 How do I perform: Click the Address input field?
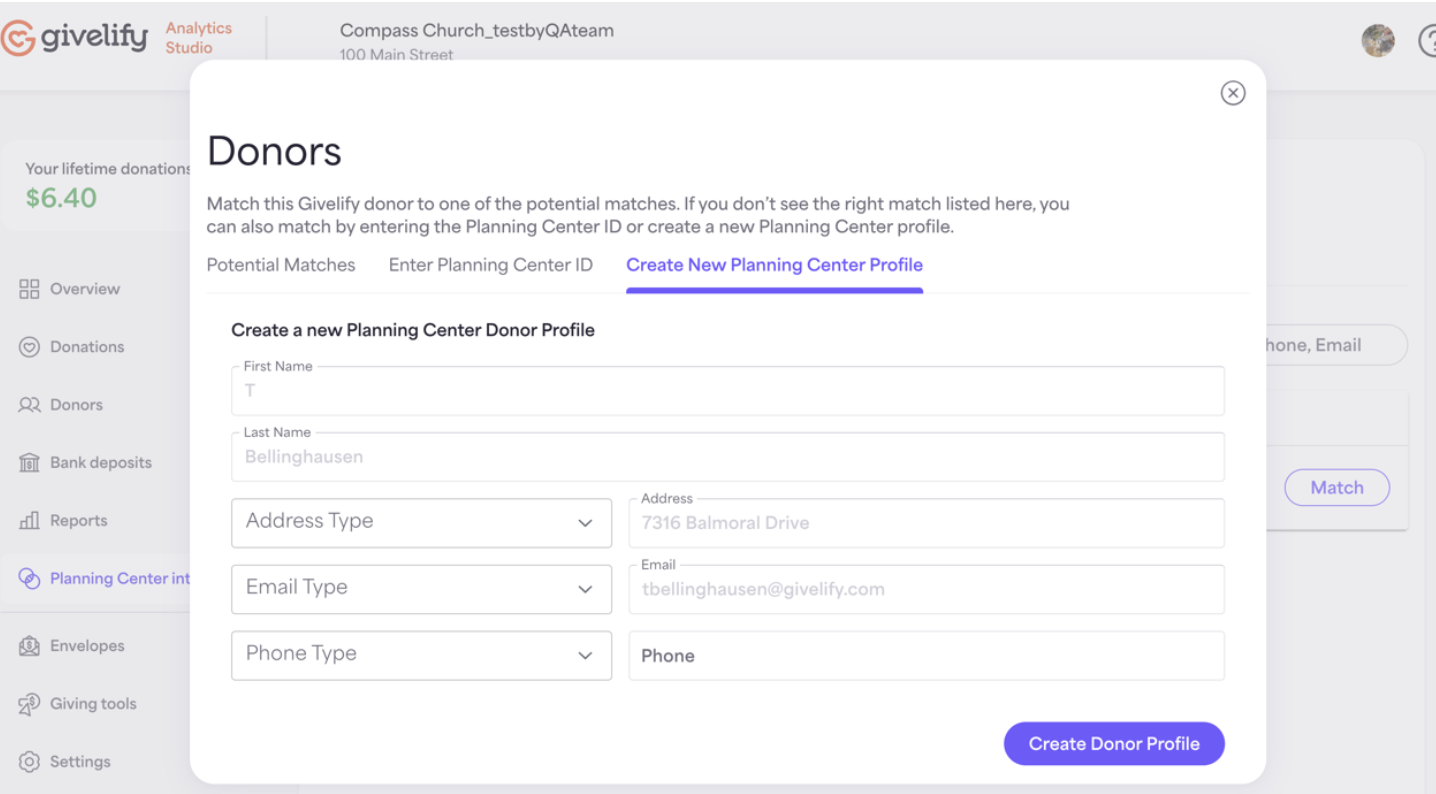click(x=927, y=523)
